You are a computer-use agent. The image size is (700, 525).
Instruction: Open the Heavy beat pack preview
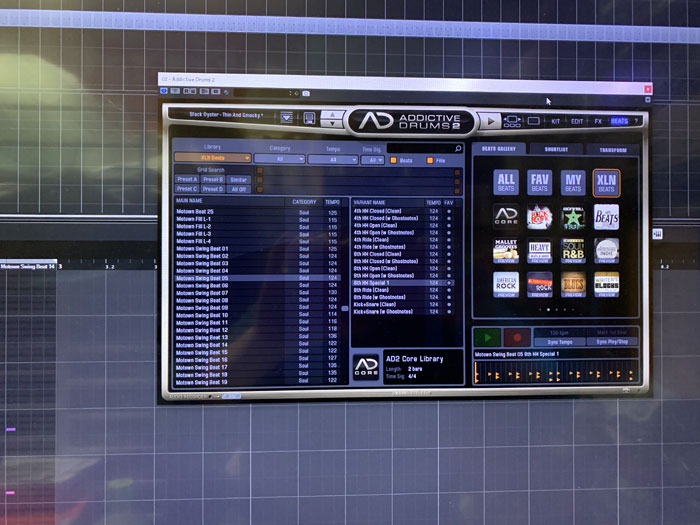(539, 250)
